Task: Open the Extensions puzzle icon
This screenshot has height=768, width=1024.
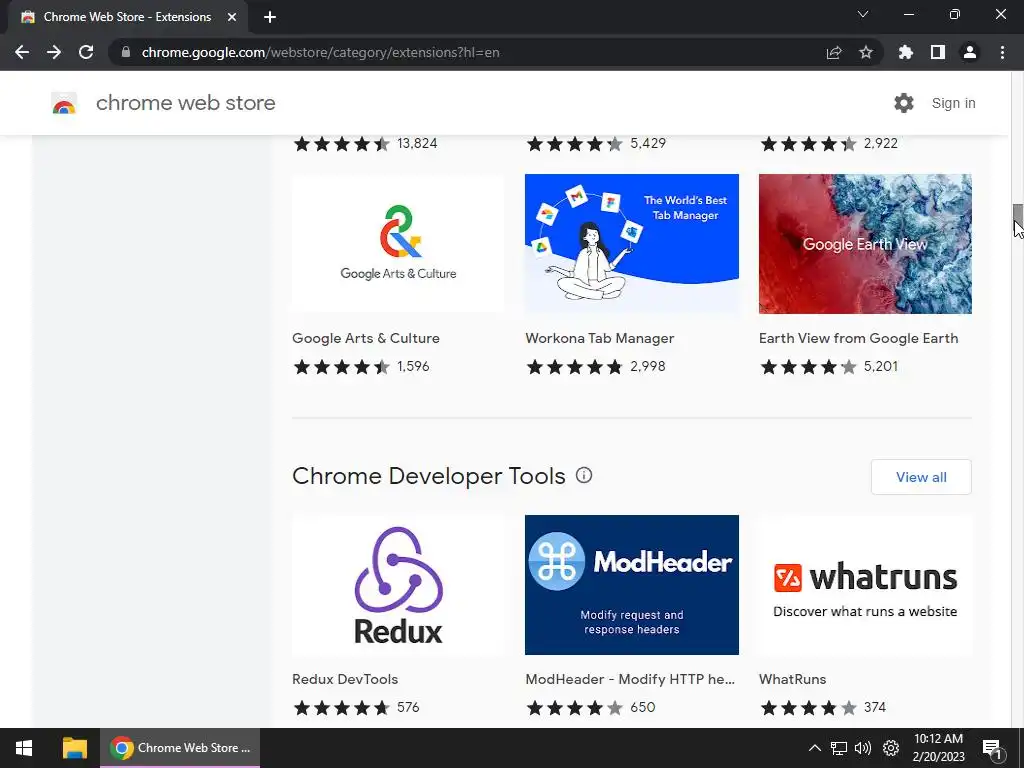Action: (x=906, y=52)
